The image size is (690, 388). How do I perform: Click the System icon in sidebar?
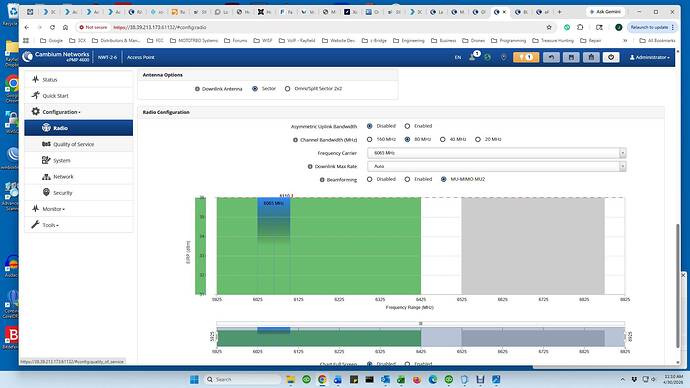coord(46,160)
